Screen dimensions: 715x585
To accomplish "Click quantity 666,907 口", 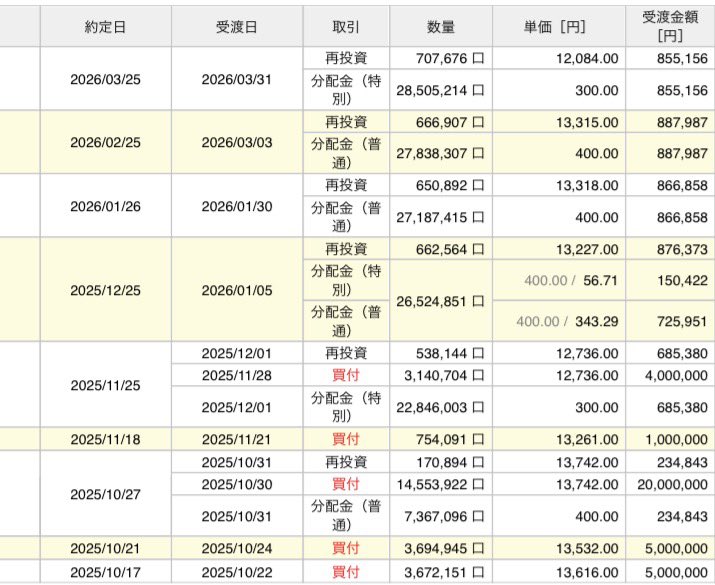I will [x=450, y=122].
